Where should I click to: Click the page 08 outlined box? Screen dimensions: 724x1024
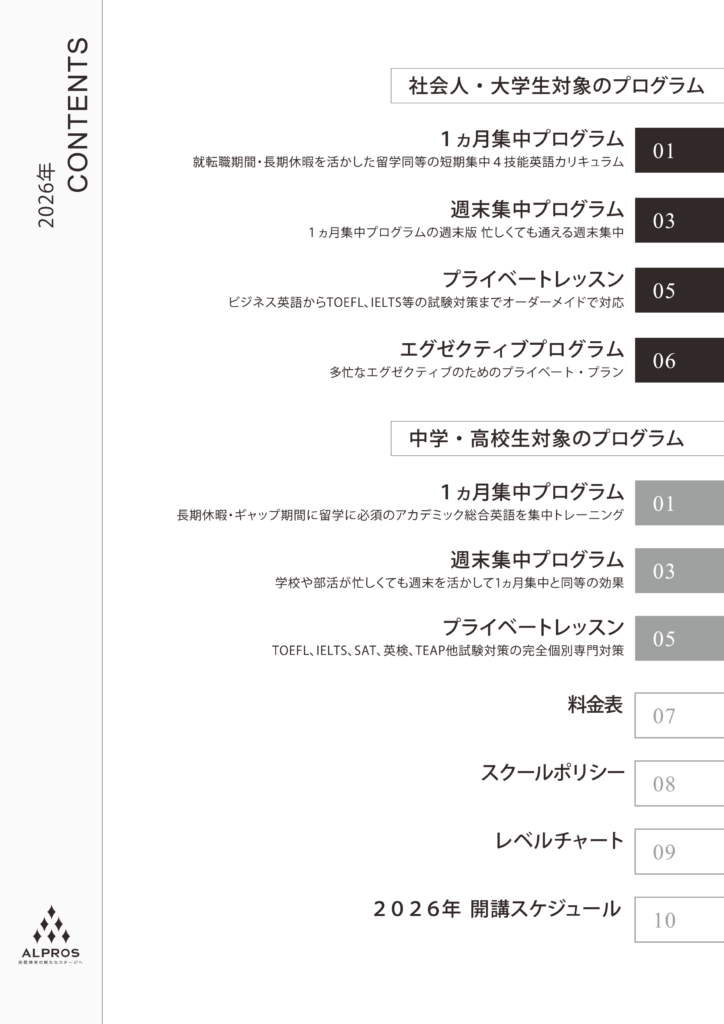click(x=678, y=784)
